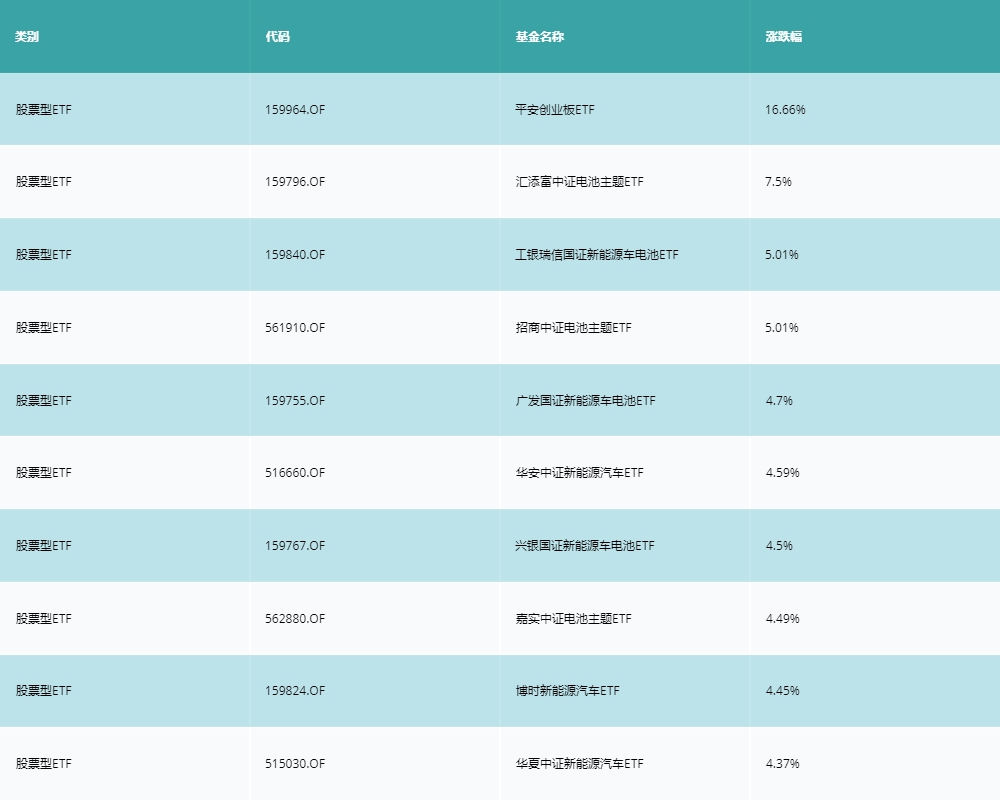Select fund code 159755.OF
The height and width of the screenshot is (800, 1000).
coord(295,401)
